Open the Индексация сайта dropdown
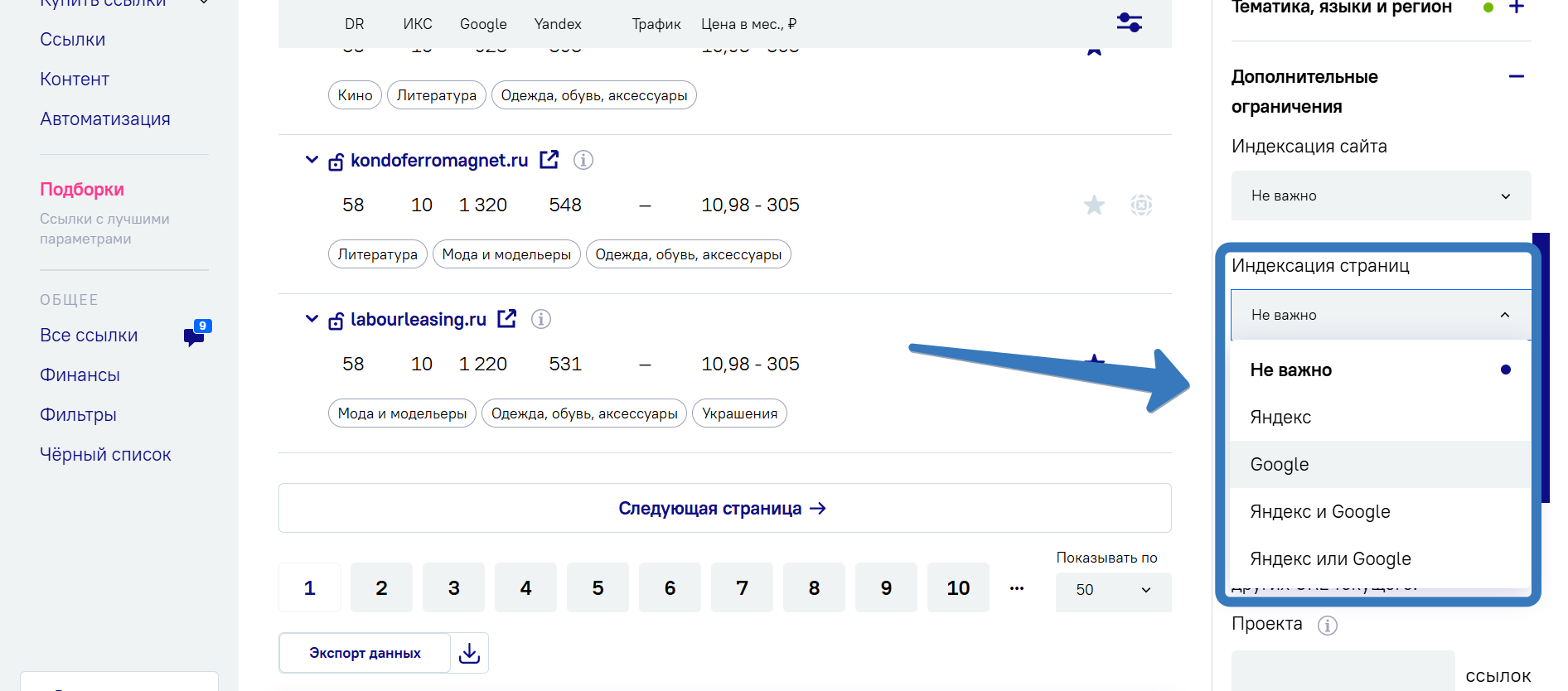The width and height of the screenshot is (1568, 691). (x=1381, y=196)
